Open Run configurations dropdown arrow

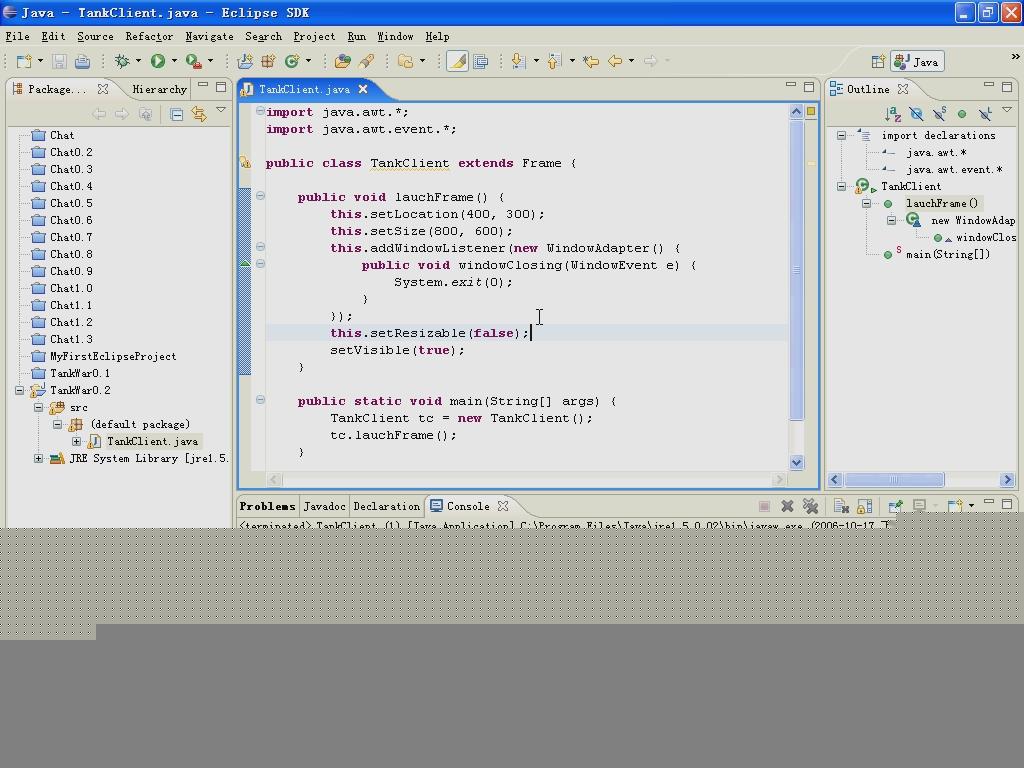(174, 61)
